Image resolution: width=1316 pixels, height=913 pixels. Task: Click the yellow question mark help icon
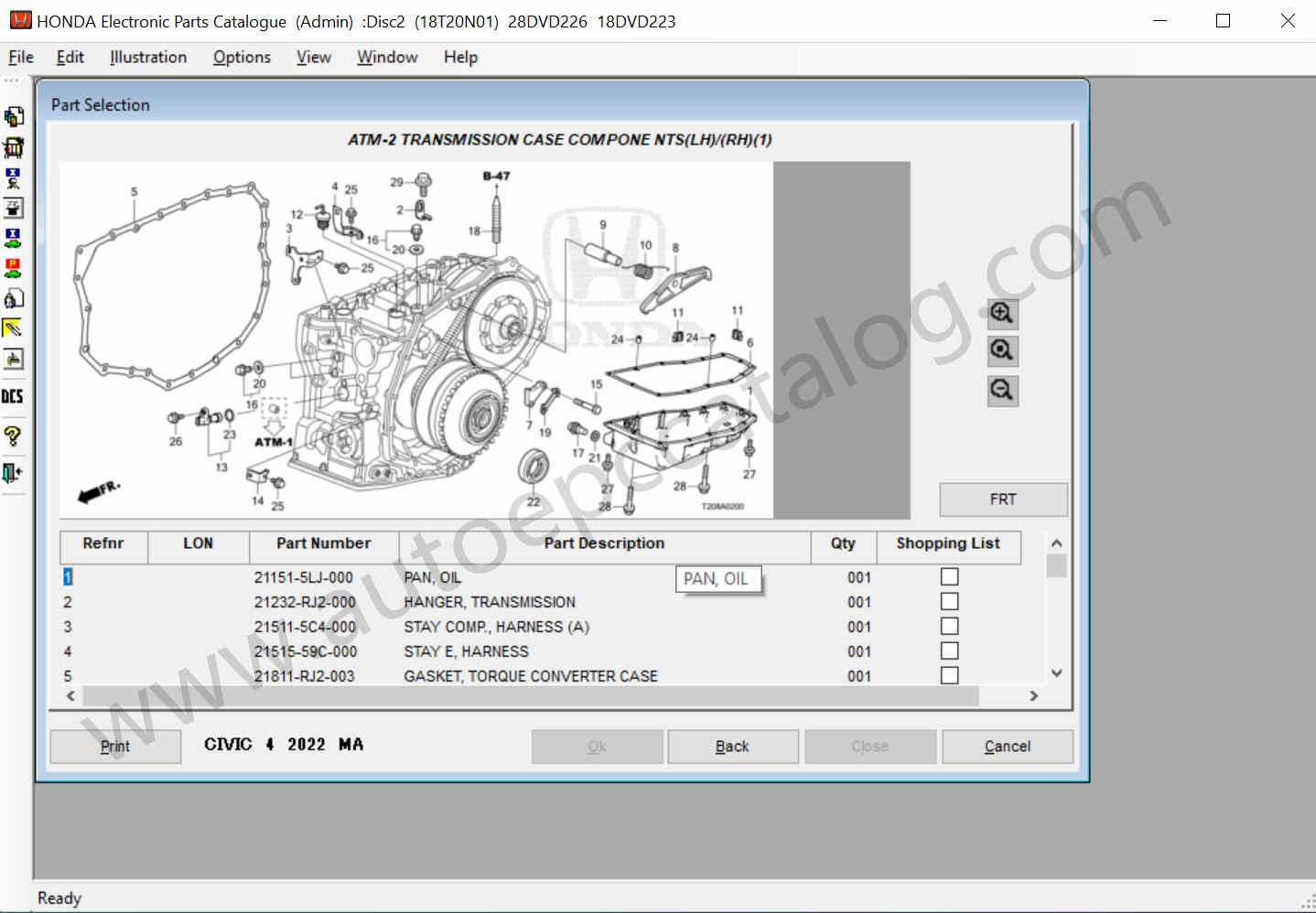[x=13, y=435]
